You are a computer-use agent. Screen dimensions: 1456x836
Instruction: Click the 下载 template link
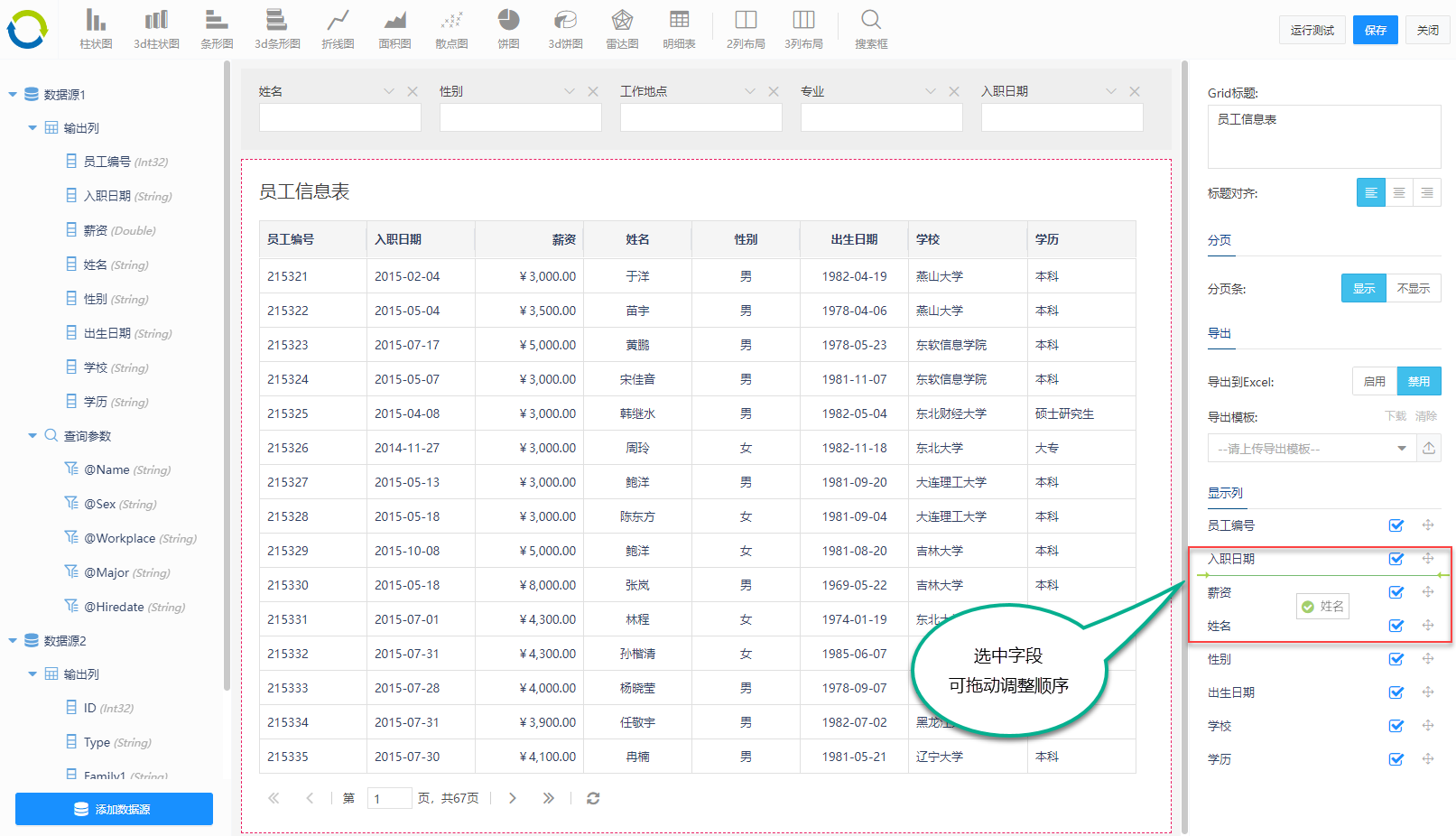coord(1396,416)
